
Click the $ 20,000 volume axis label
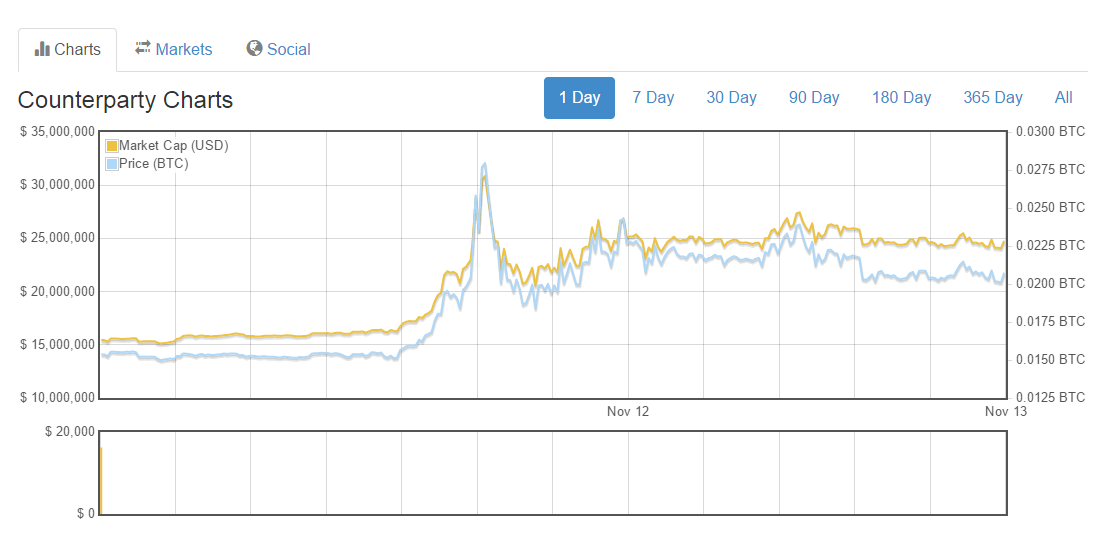pyautogui.click(x=70, y=431)
